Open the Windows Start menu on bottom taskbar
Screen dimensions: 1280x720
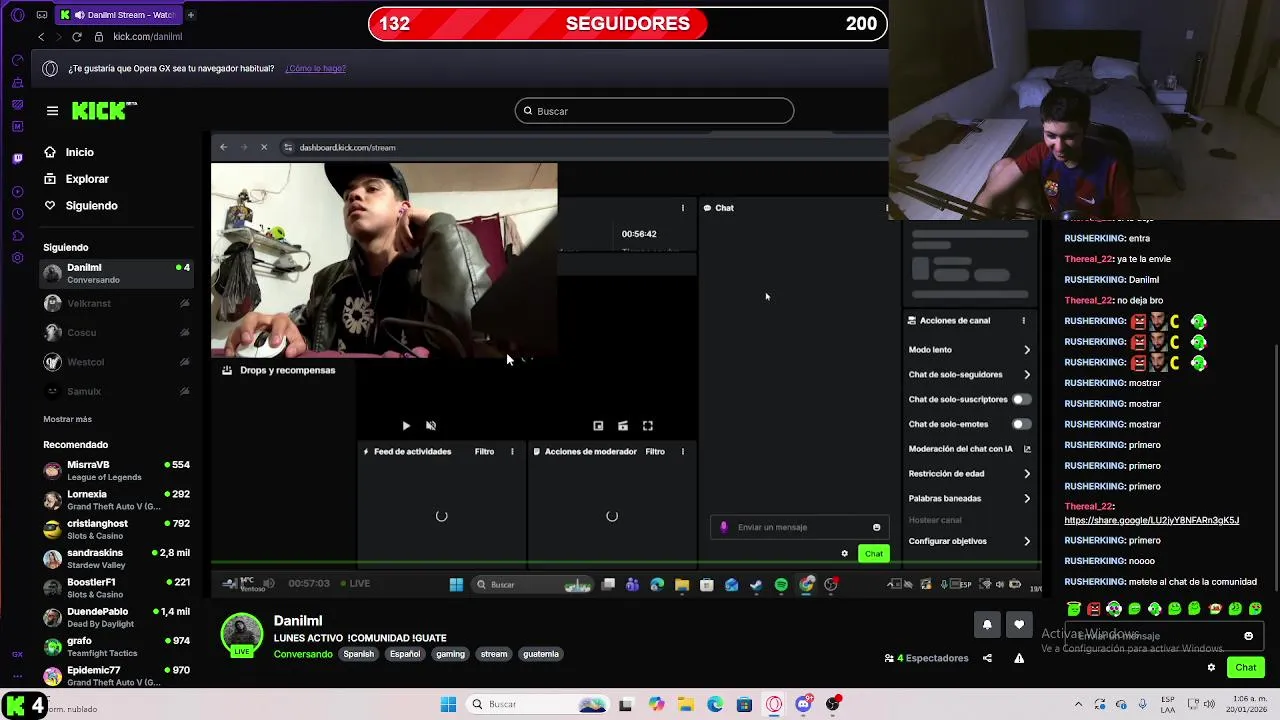pyautogui.click(x=448, y=704)
